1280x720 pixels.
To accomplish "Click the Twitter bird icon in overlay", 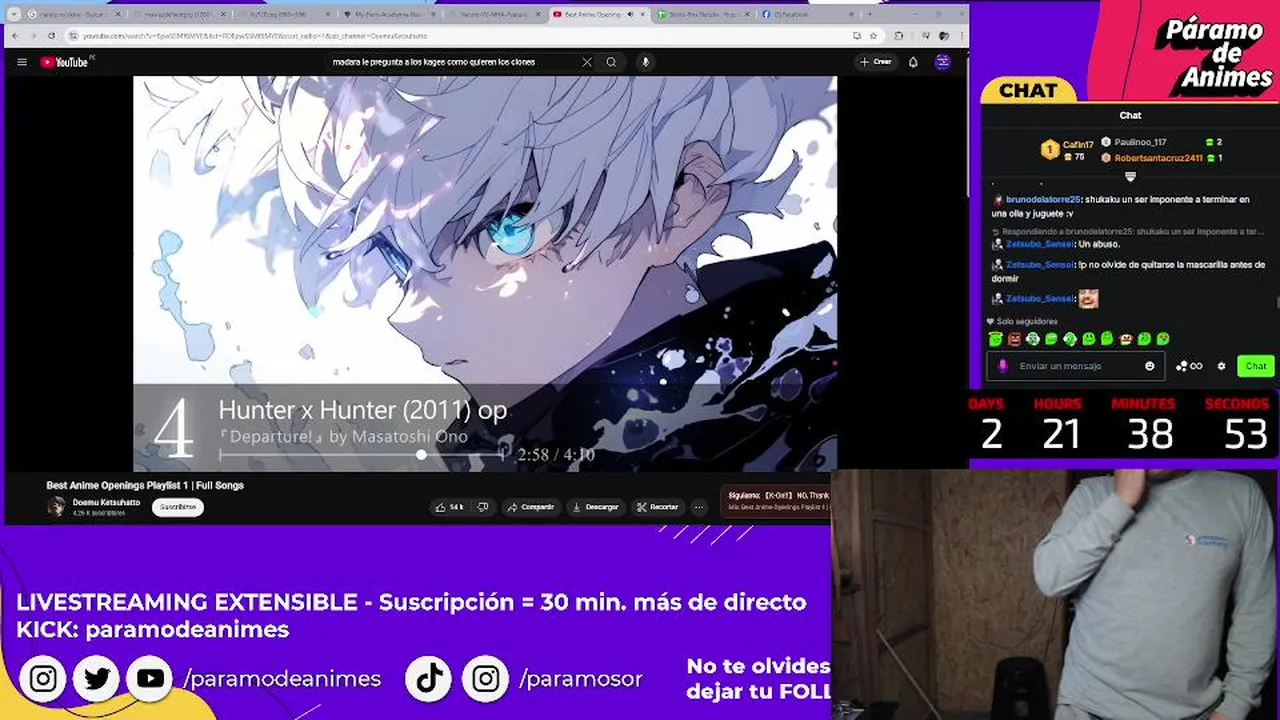I will click(x=97, y=679).
